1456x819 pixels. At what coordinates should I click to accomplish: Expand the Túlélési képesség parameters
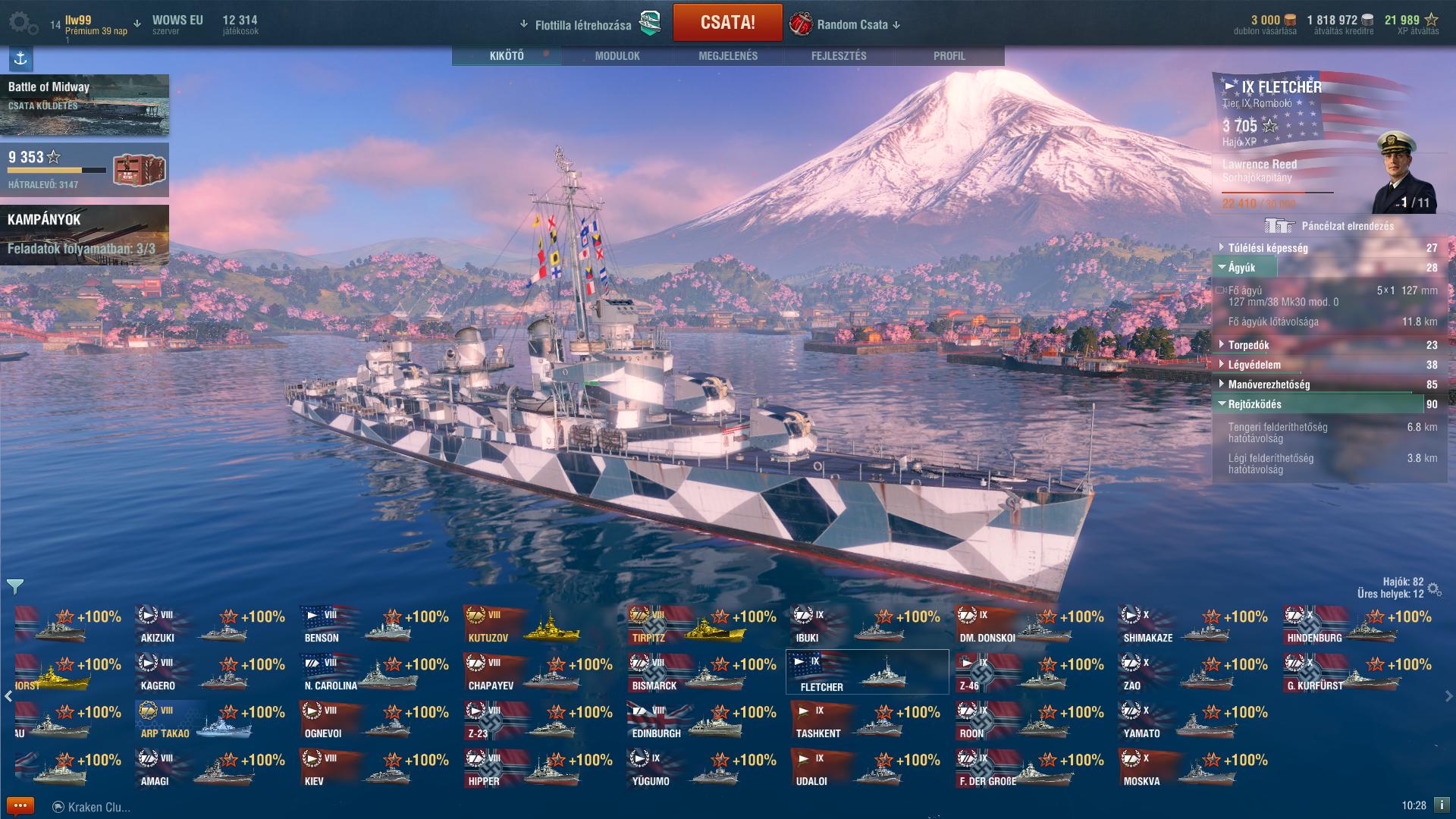(1328, 248)
